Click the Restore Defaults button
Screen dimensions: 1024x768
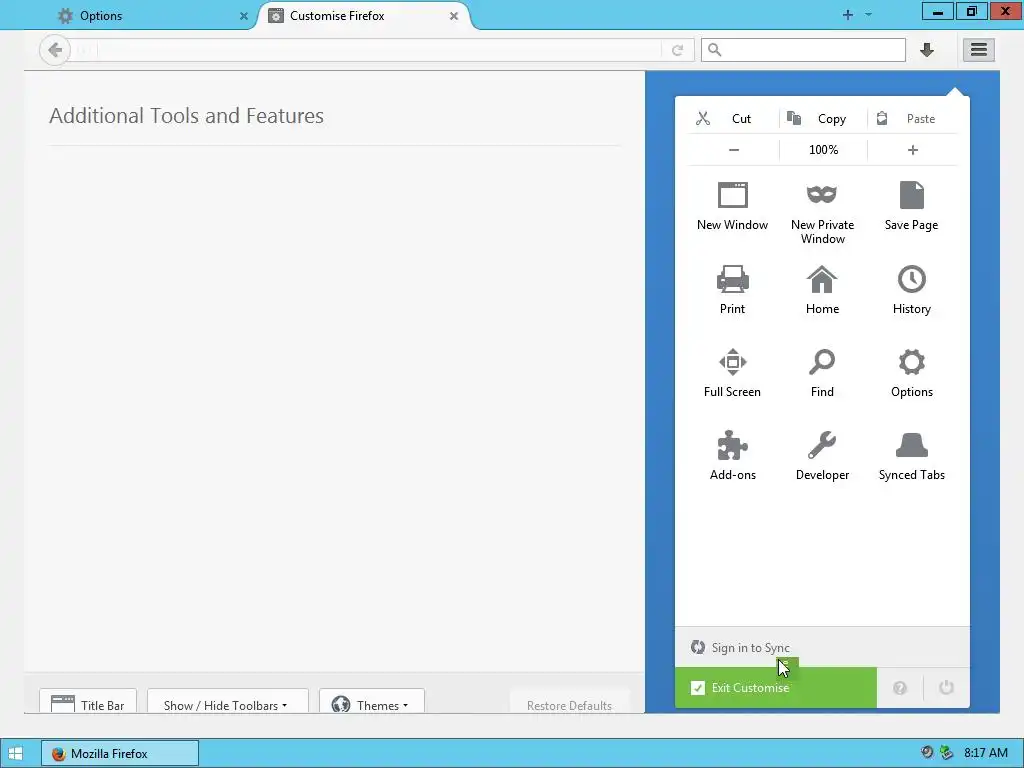569,703
